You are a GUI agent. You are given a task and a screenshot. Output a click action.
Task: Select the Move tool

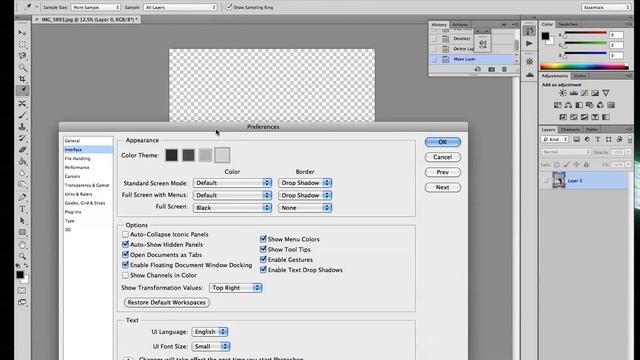tap(22, 33)
